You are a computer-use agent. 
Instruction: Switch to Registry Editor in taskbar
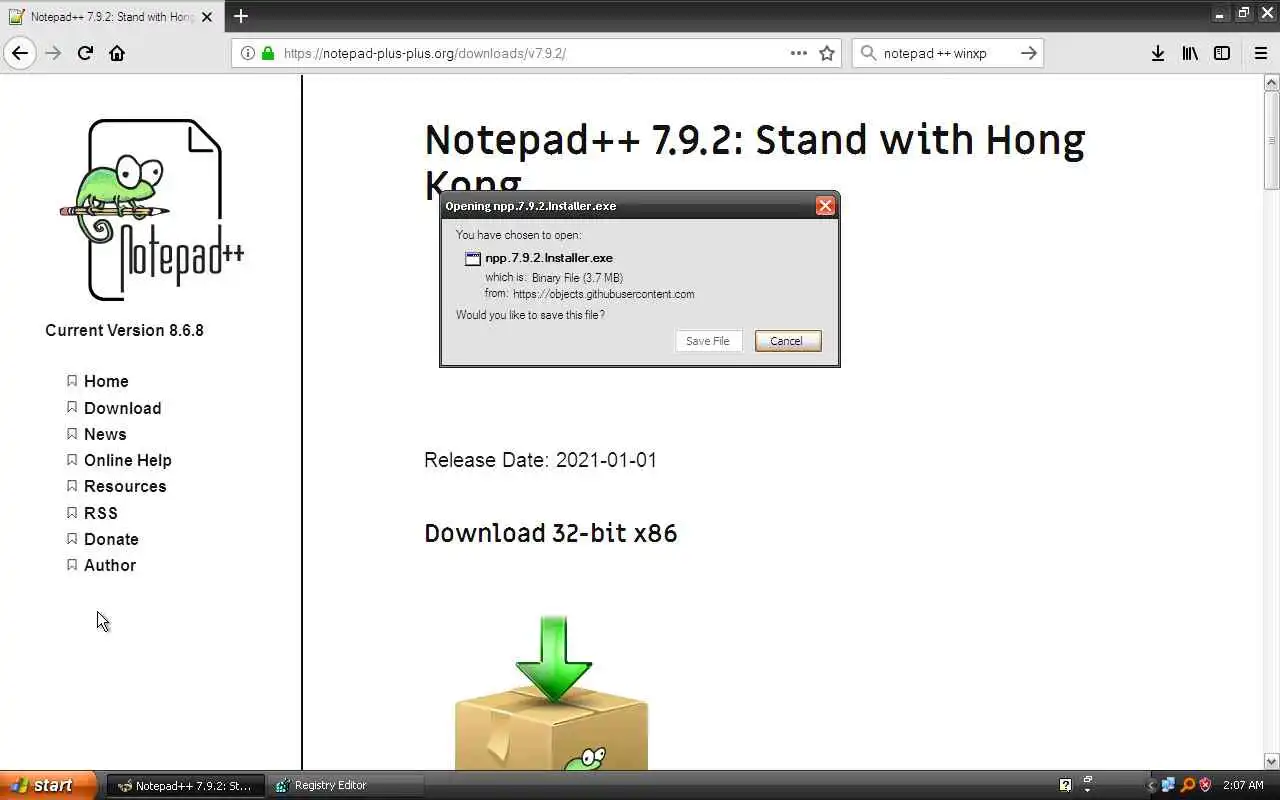(347, 785)
